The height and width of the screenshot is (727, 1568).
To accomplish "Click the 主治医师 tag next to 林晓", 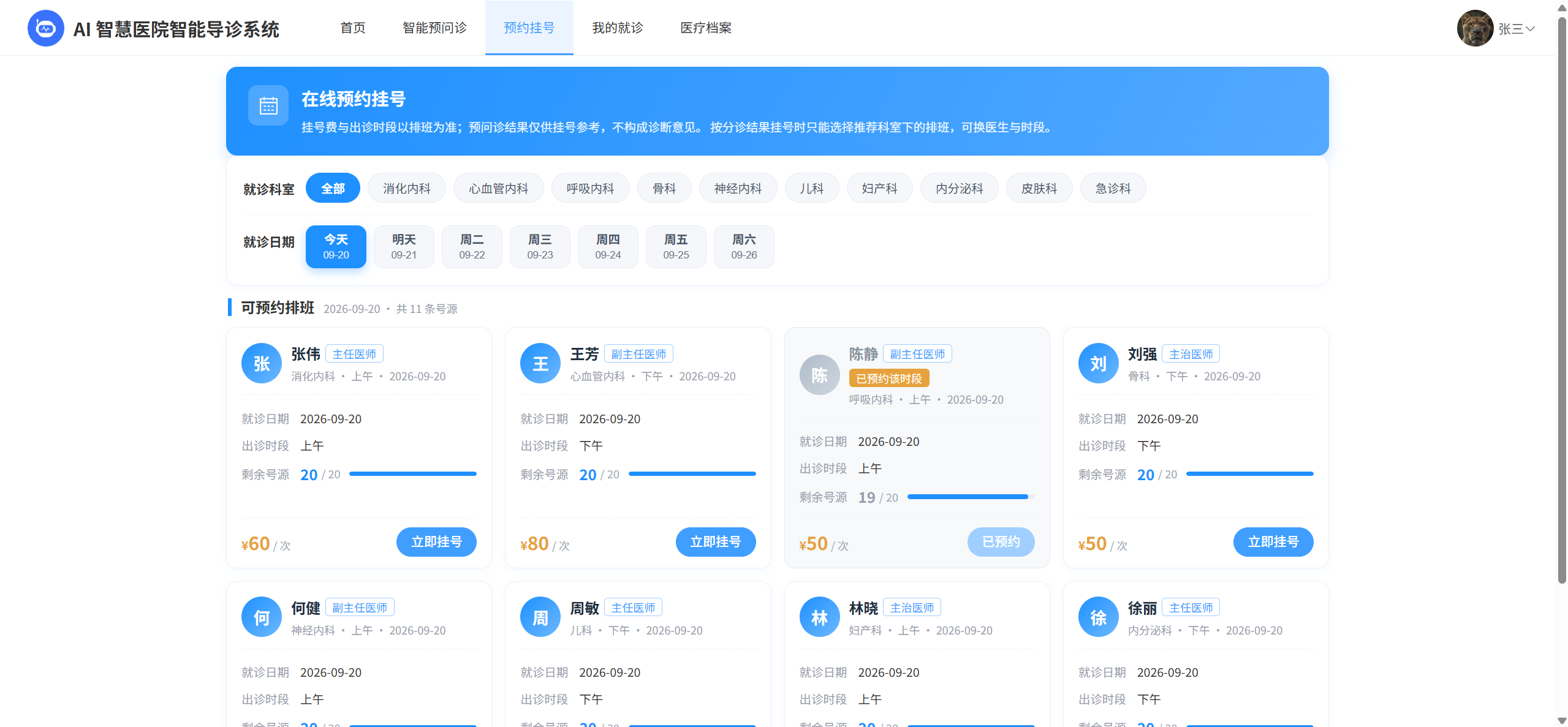I will coord(912,608).
